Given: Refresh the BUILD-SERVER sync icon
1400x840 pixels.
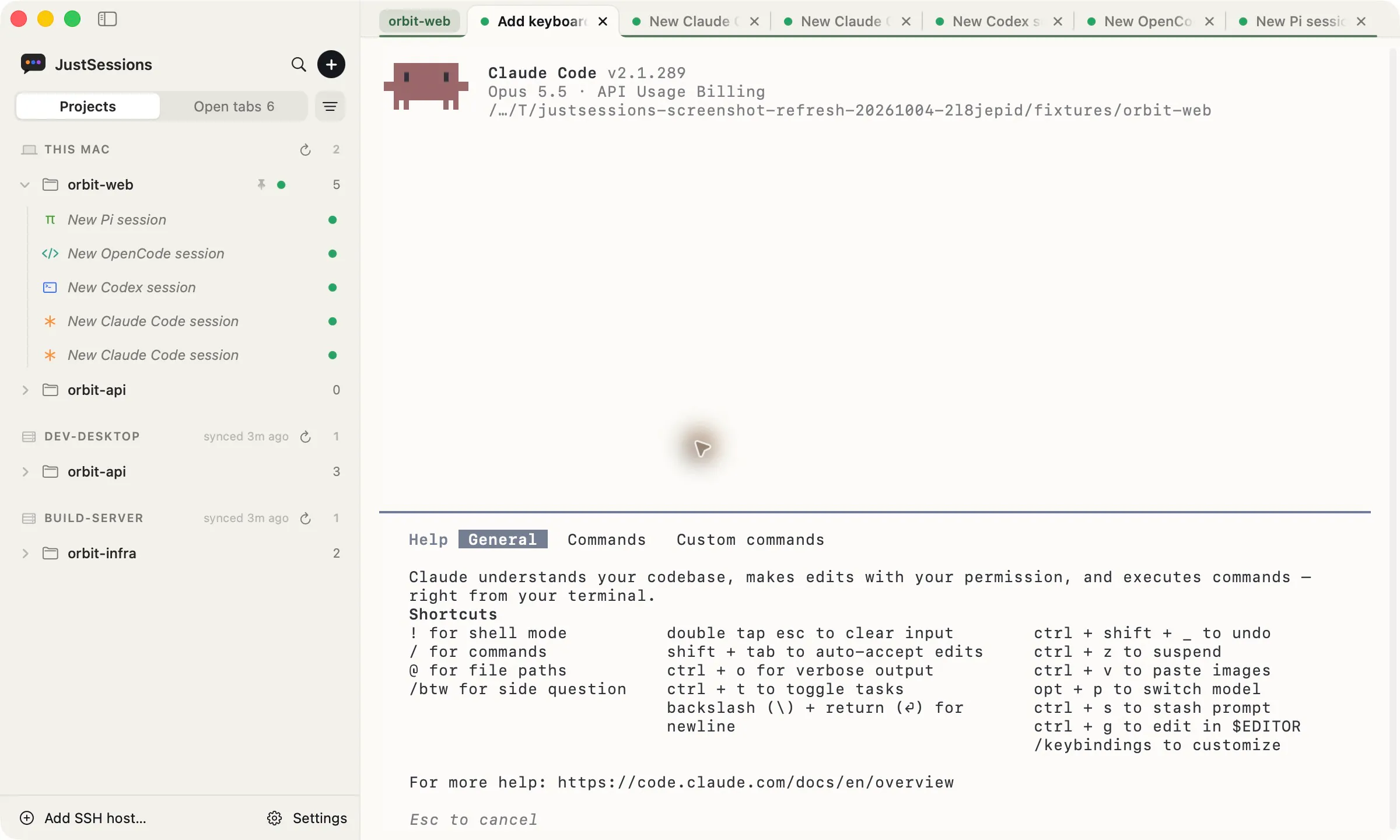Looking at the screenshot, I should (305, 519).
